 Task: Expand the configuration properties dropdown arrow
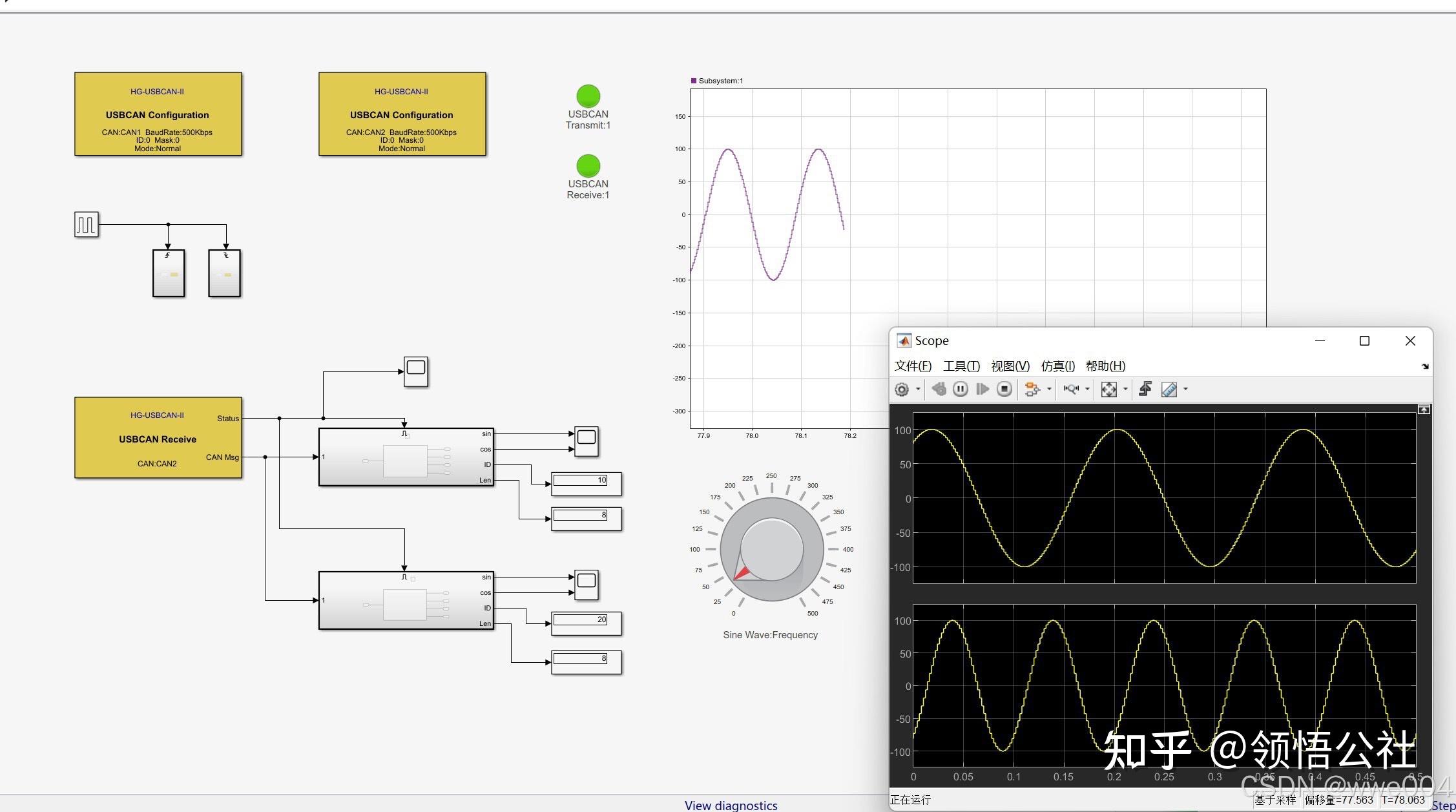[x=918, y=389]
